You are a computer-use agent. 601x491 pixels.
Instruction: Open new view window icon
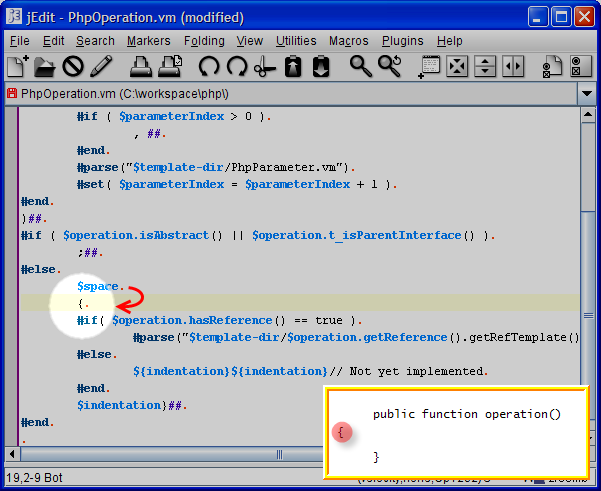[x=429, y=67]
